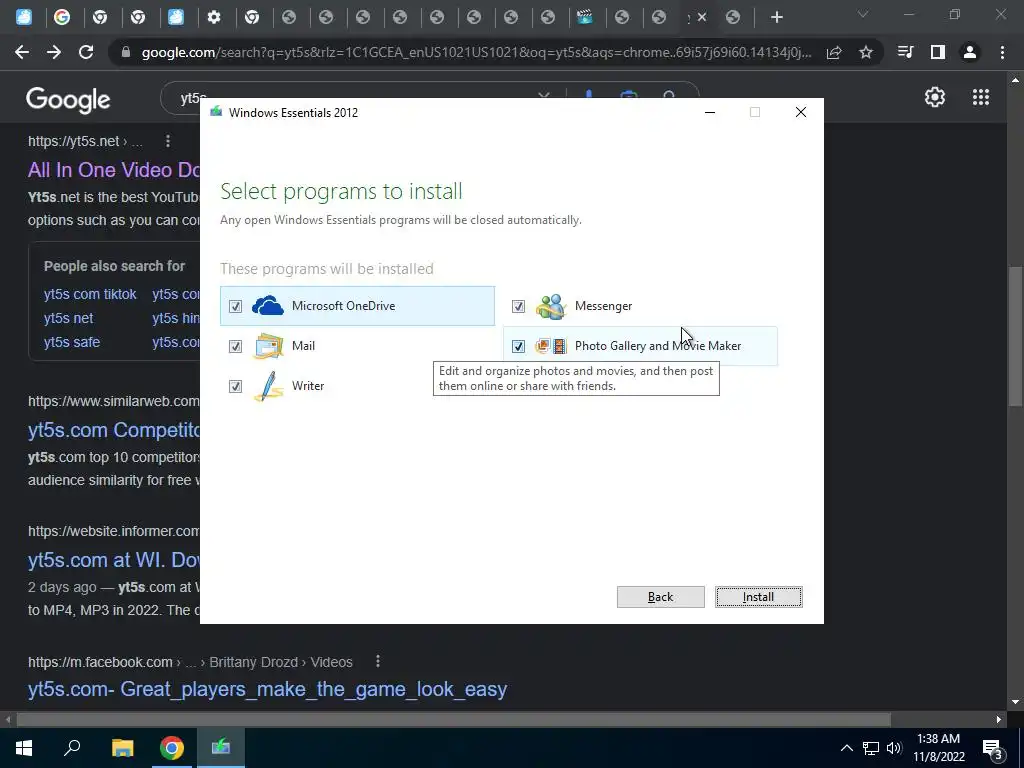Image resolution: width=1024 pixels, height=768 pixels.
Task: Open Google quick settings gear
Action: pos(935,97)
